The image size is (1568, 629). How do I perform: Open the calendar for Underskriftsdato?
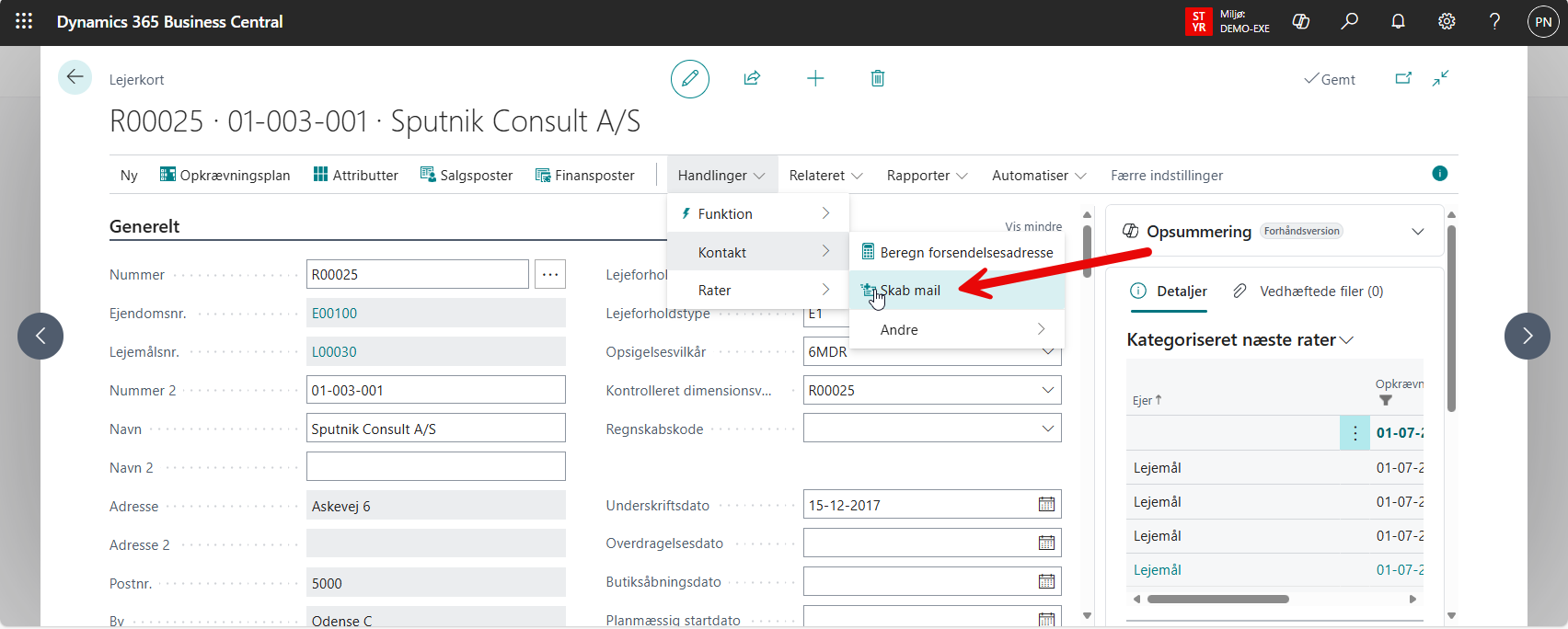click(x=1046, y=504)
